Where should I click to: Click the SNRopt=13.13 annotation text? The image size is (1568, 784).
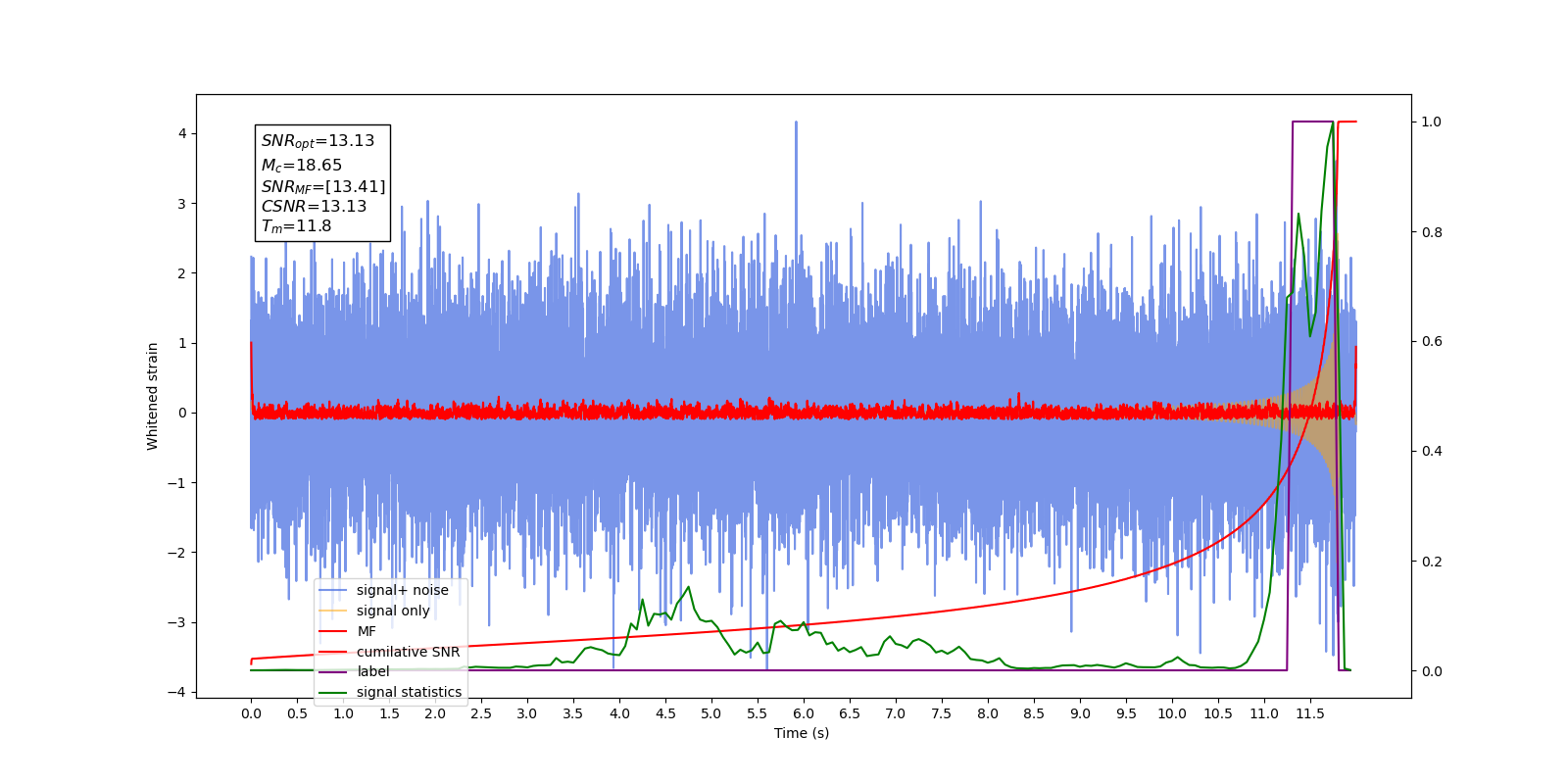[318, 141]
